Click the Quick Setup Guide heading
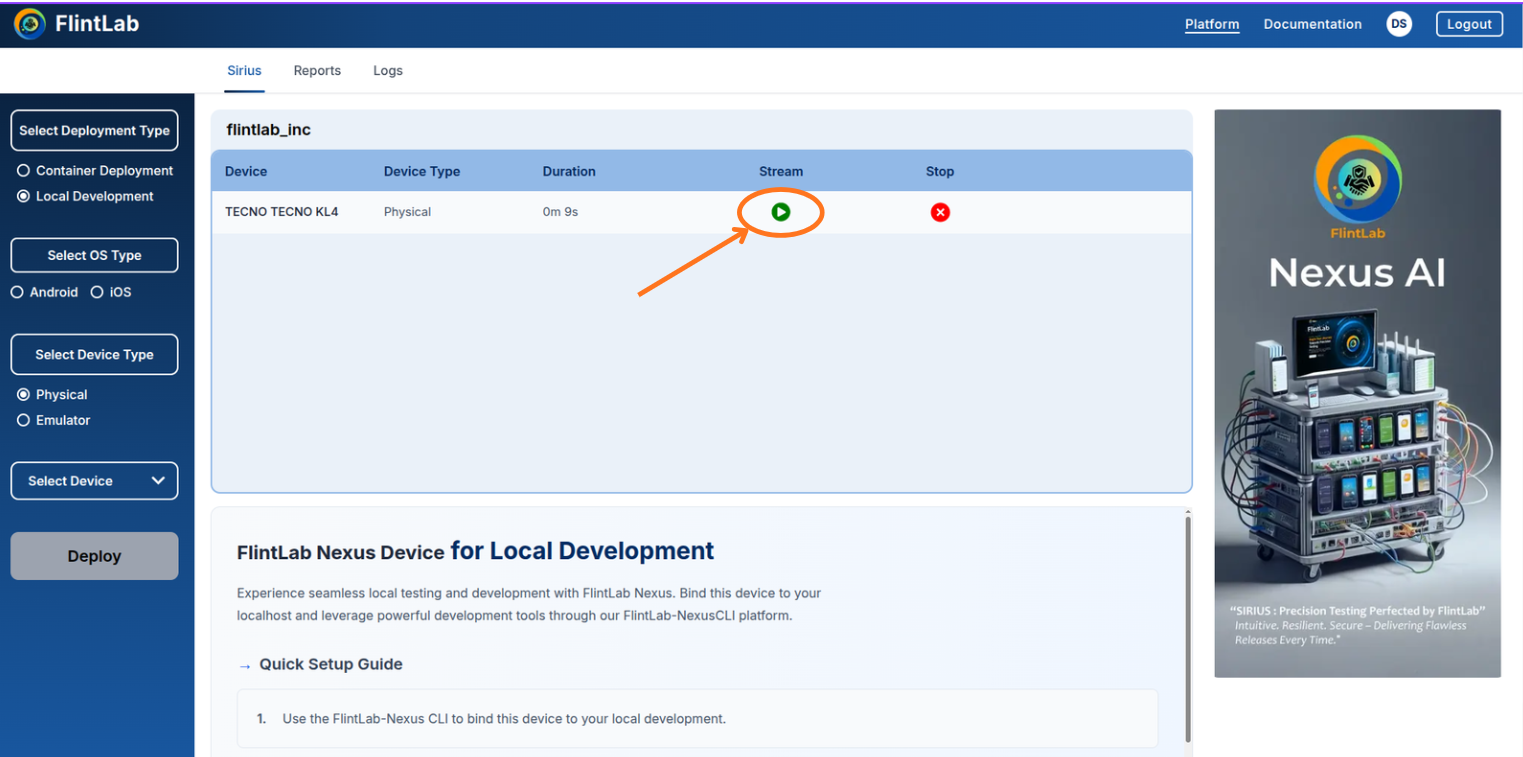The image size is (1523, 757). pos(331,664)
